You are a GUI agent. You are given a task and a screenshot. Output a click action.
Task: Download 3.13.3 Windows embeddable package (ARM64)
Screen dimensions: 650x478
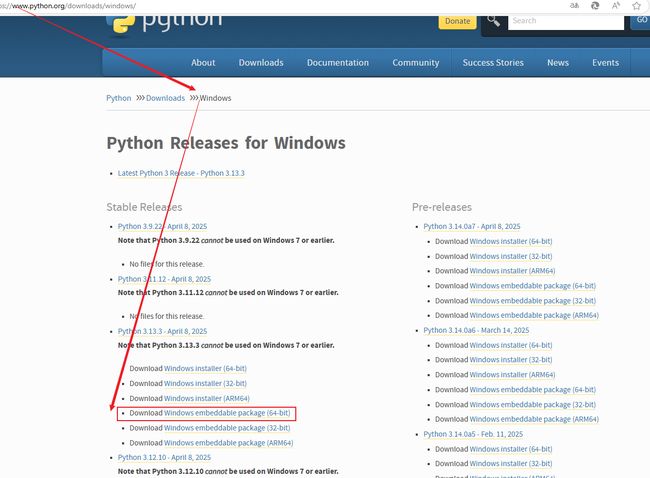[x=228, y=443]
